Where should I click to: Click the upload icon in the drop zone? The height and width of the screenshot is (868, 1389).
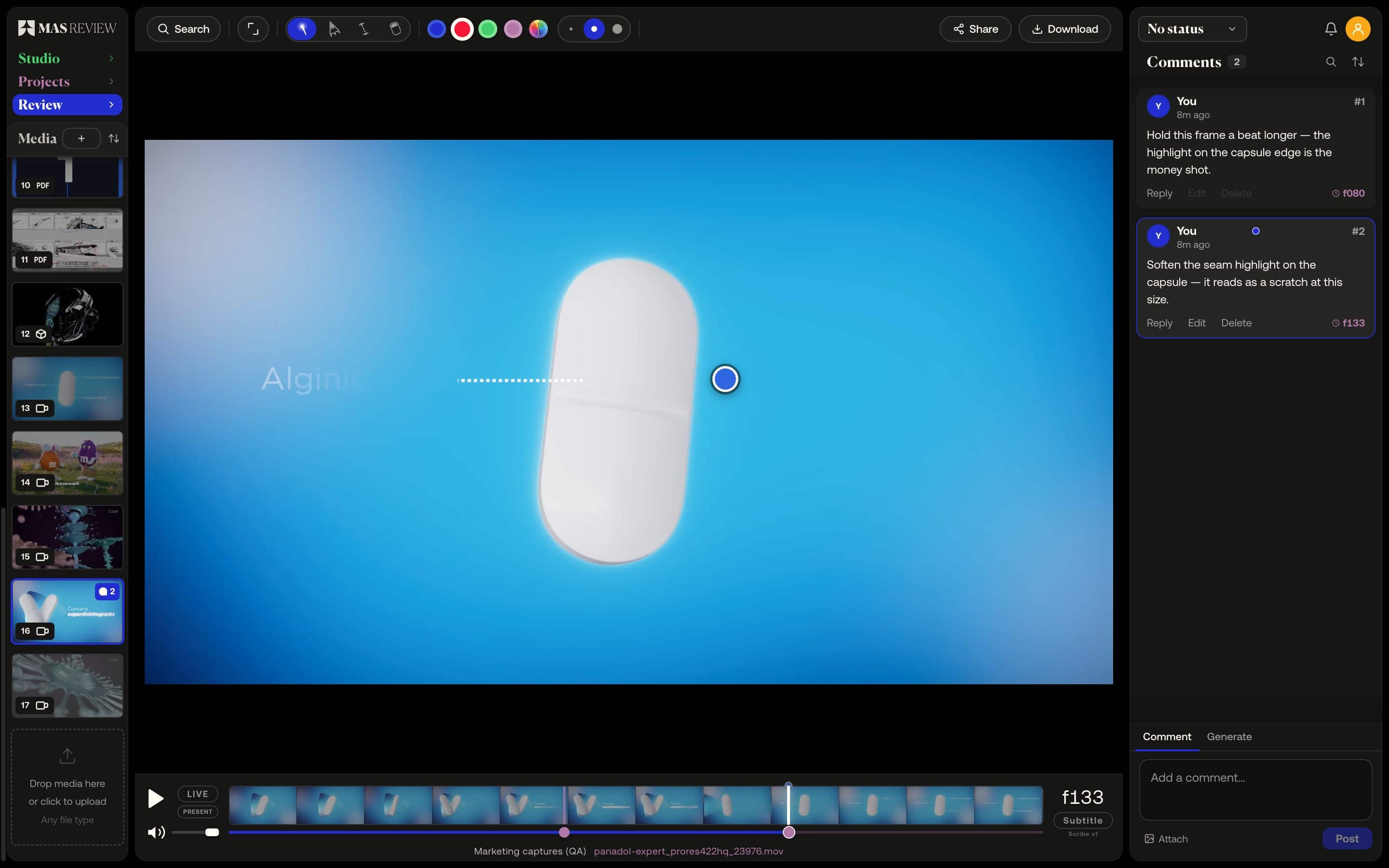[68, 756]
